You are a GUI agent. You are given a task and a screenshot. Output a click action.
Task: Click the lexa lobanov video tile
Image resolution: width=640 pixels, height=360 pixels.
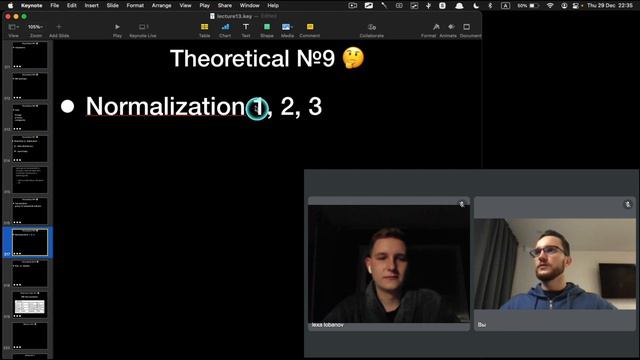(x=389, y=264)
